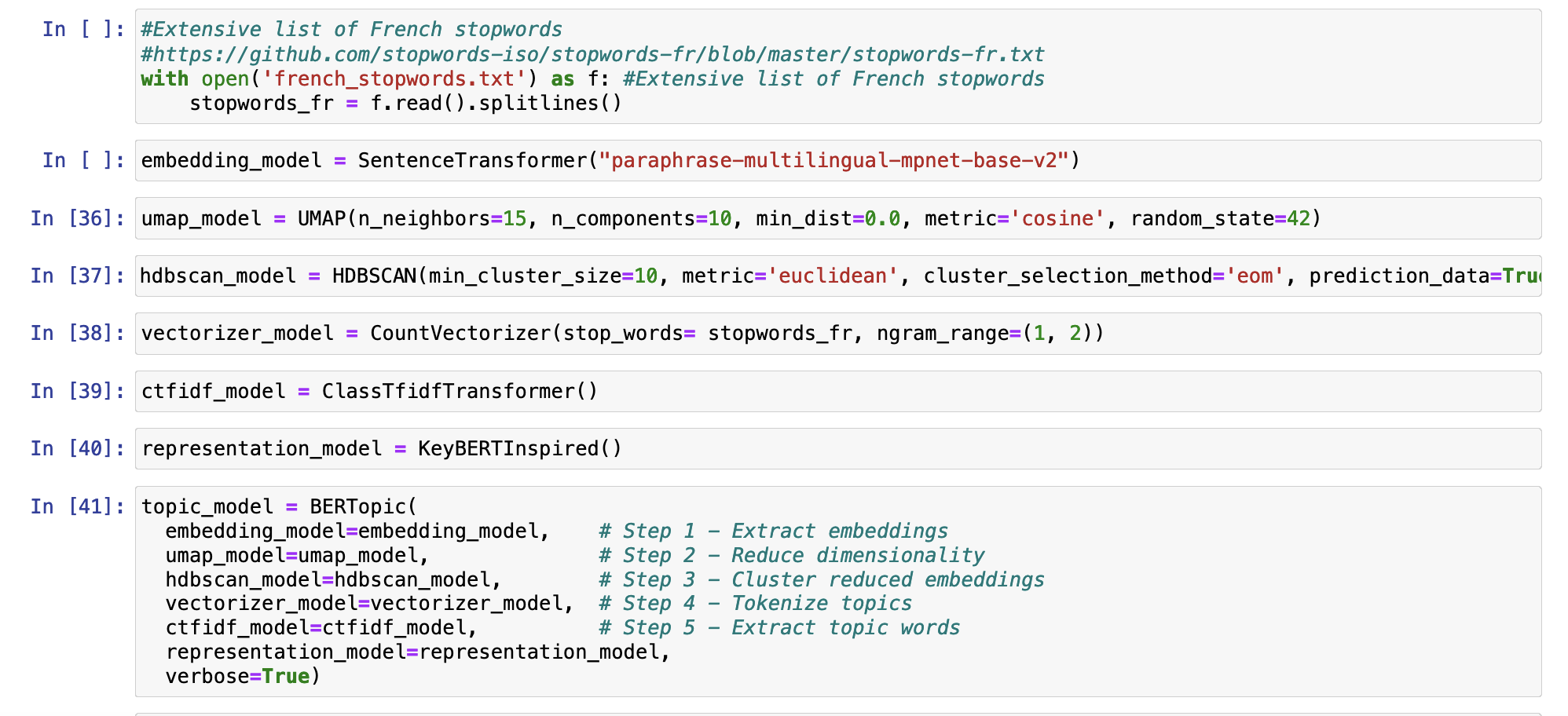Click the metric='euclidean' parameter
The image size is (1568, 716).
pyautogui.click(x=790, y=276)
